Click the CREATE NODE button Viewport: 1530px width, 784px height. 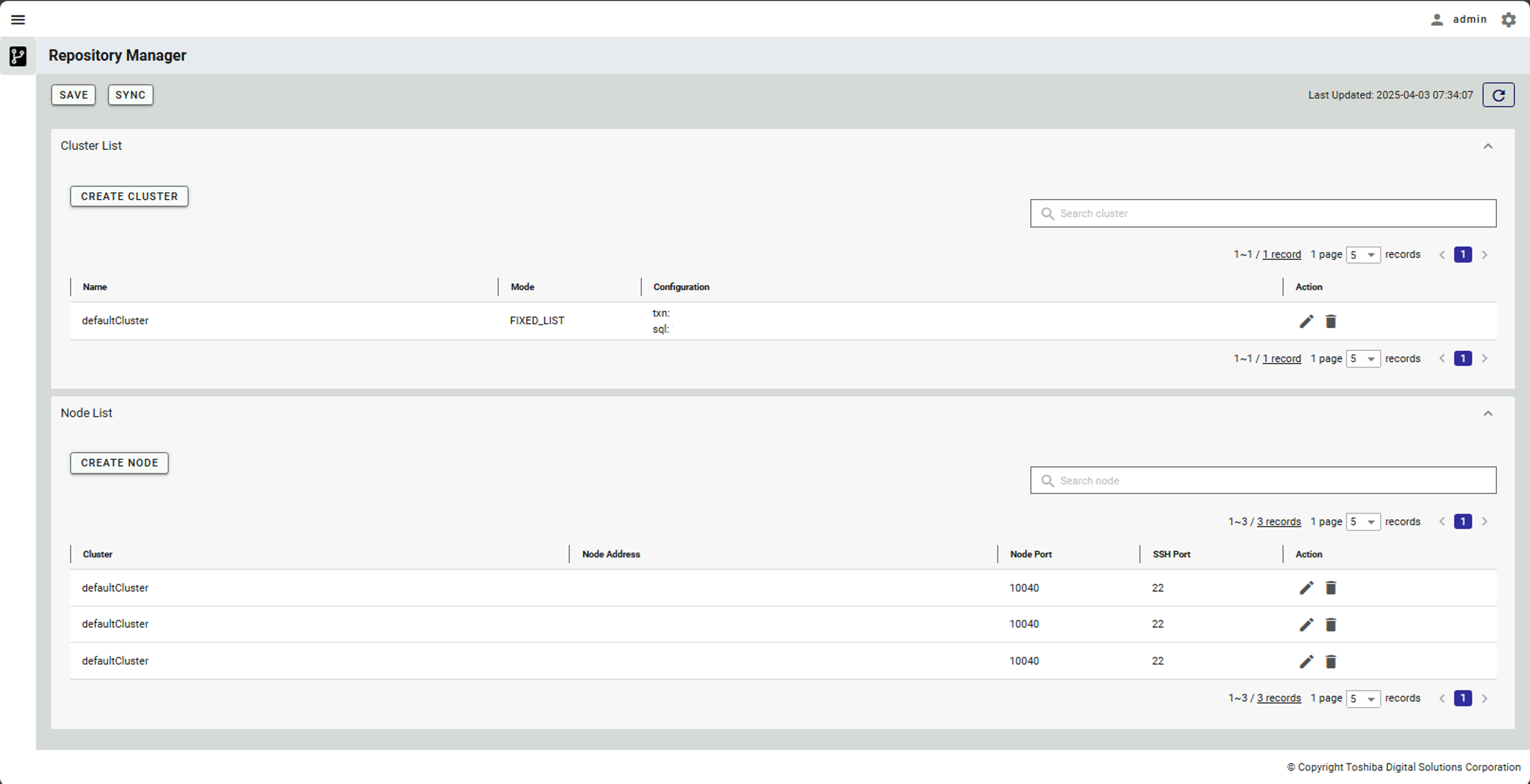tap(119, 463)
